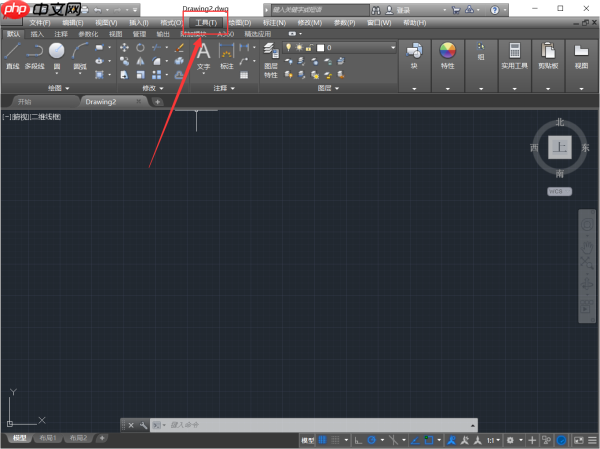The height and width of the screenshot is (449, 600).
Task: Toggle polar tracking in status bar
Action: click(372, 440)
